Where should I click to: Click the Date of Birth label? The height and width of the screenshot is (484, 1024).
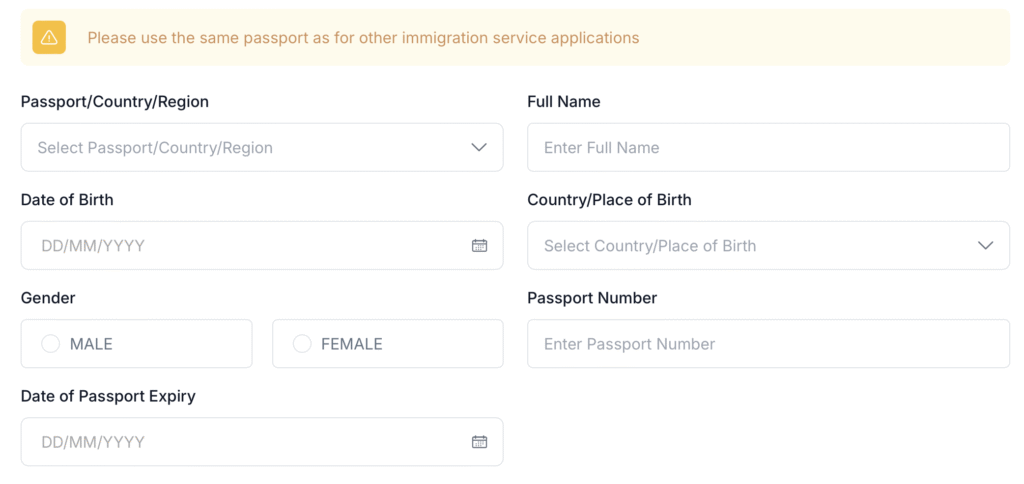pos(67,200)
